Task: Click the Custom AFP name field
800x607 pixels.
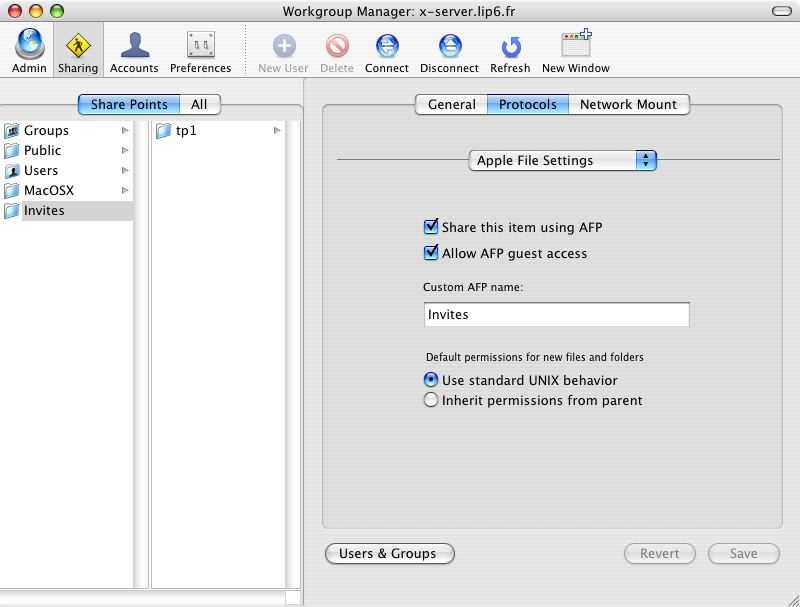Action: pos(556,314)
